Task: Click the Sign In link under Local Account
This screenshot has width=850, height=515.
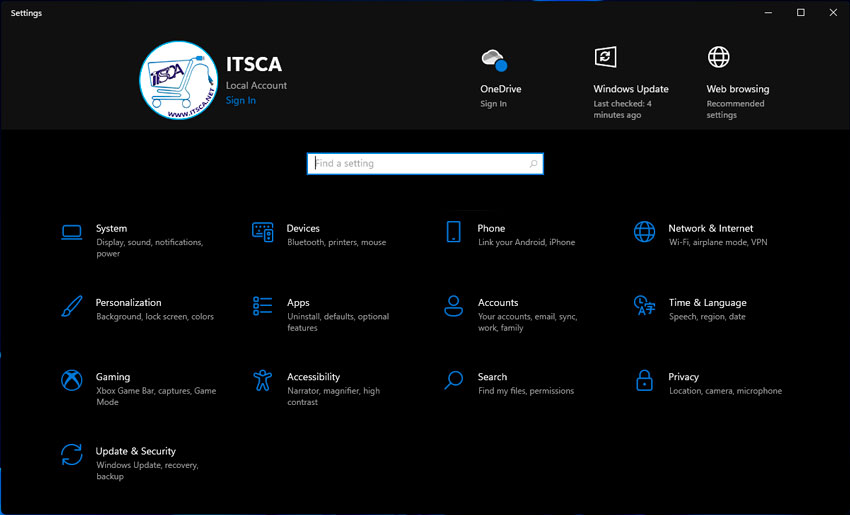Action: 240,101
